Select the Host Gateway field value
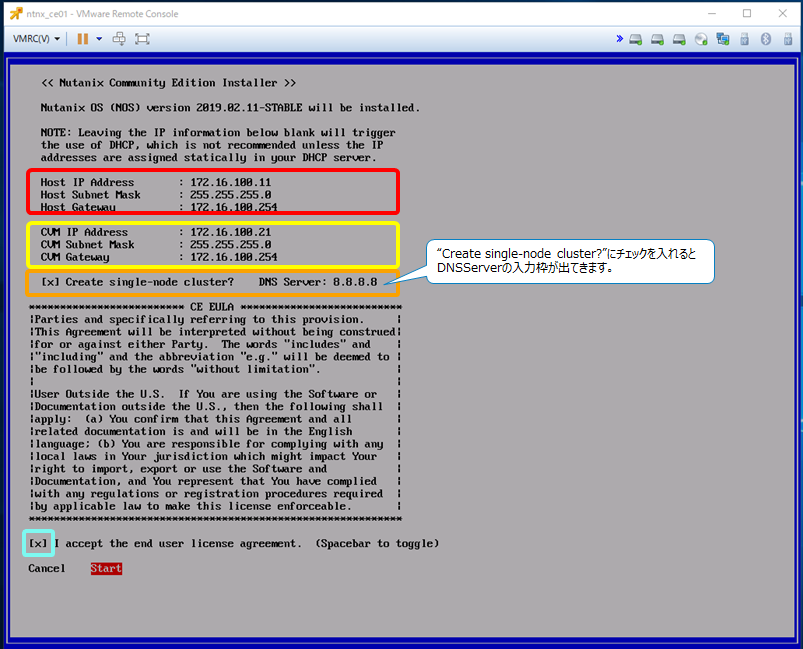Image resolution: width=803 pixels, height=649 pixels. (x=234, y=207)
